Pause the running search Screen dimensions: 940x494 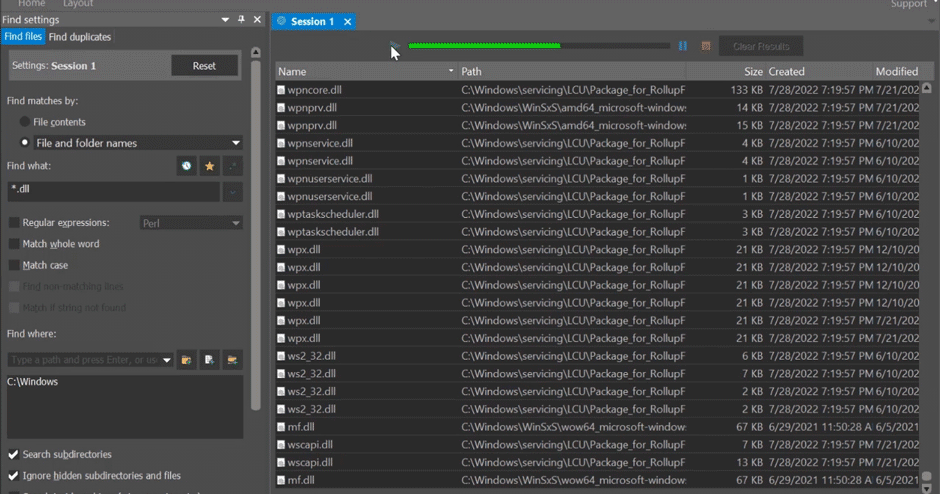click(x=683, y=46)
